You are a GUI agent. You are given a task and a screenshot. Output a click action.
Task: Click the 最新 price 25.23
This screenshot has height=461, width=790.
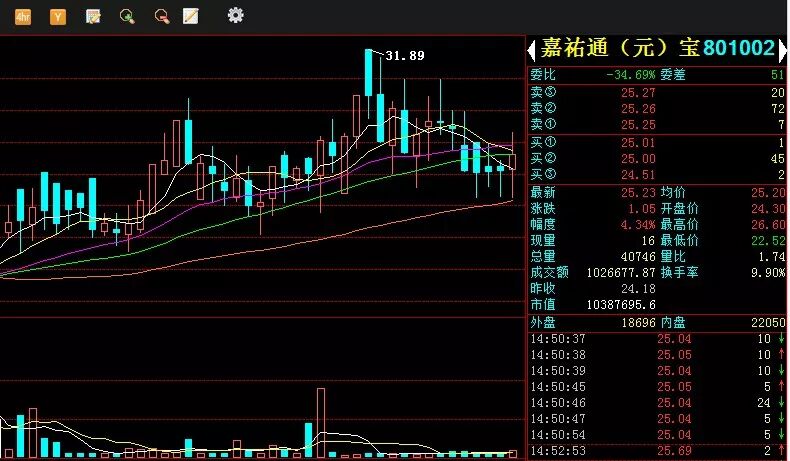click(638, 192)
